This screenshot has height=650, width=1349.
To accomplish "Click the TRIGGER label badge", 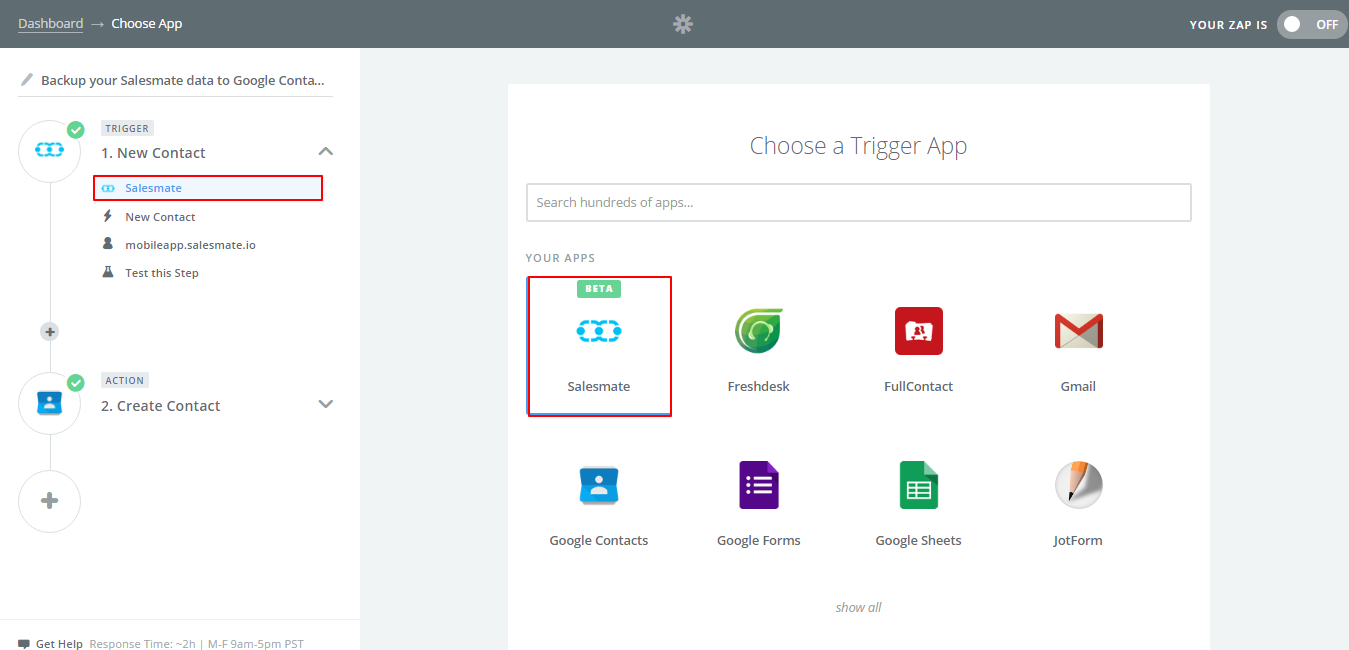I will click(x=127, y=128).
